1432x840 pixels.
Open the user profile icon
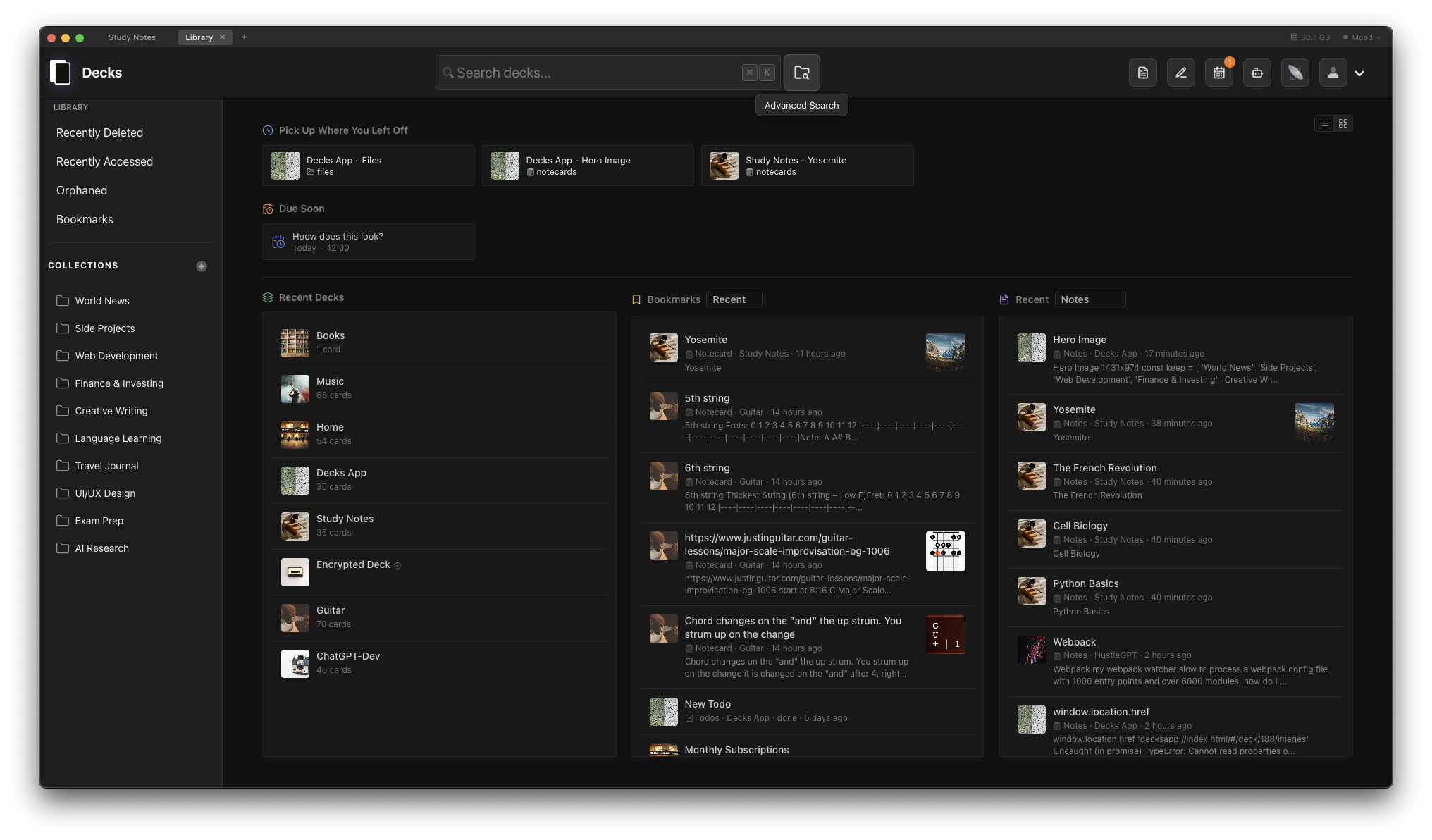point(1332,72)
